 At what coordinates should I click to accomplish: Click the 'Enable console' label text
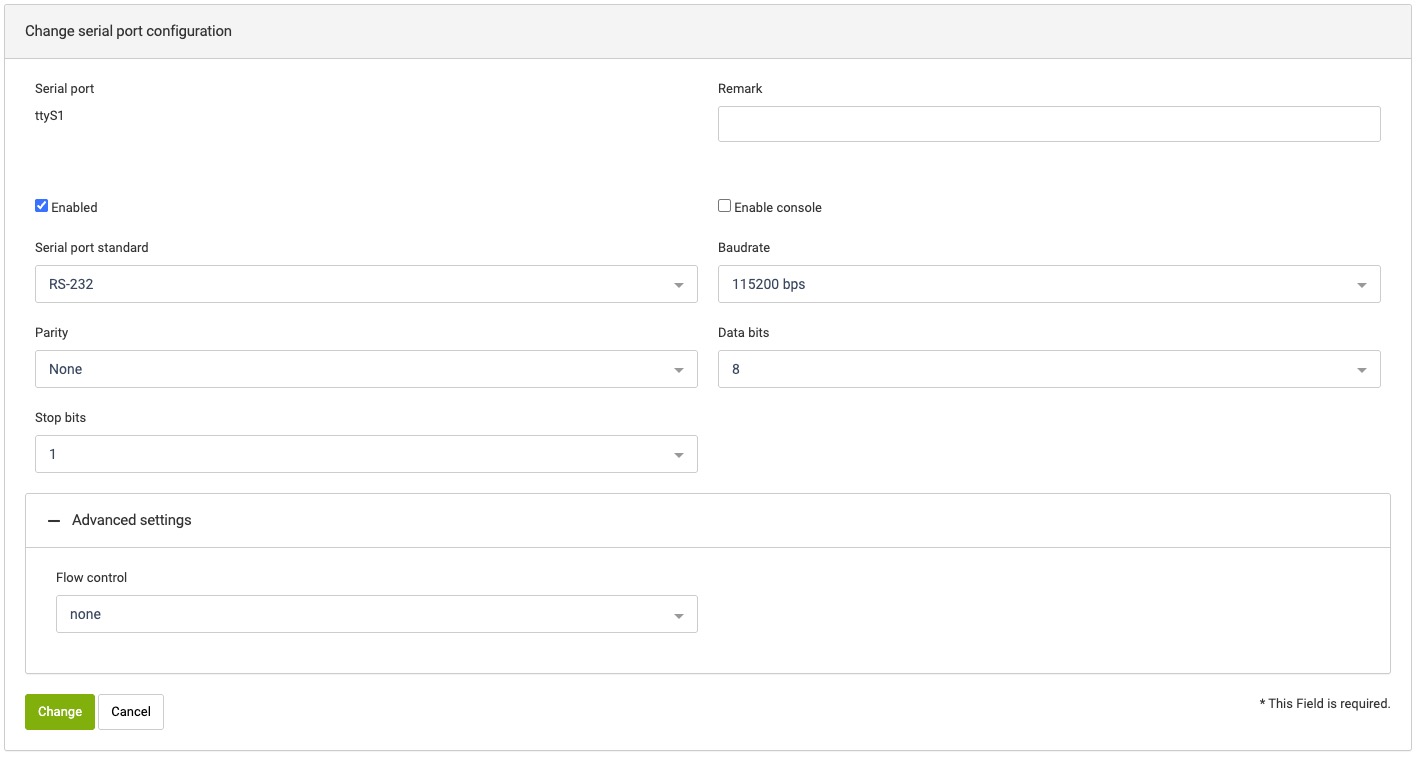[777, 208]
